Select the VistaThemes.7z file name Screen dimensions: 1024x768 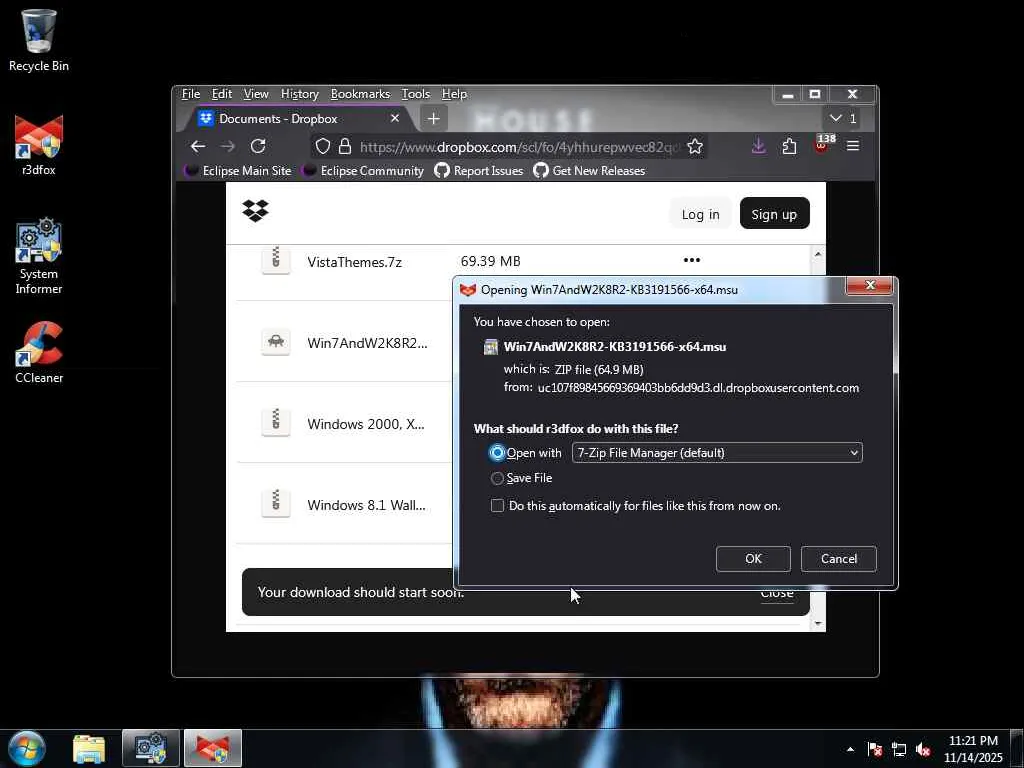(354, 262)
